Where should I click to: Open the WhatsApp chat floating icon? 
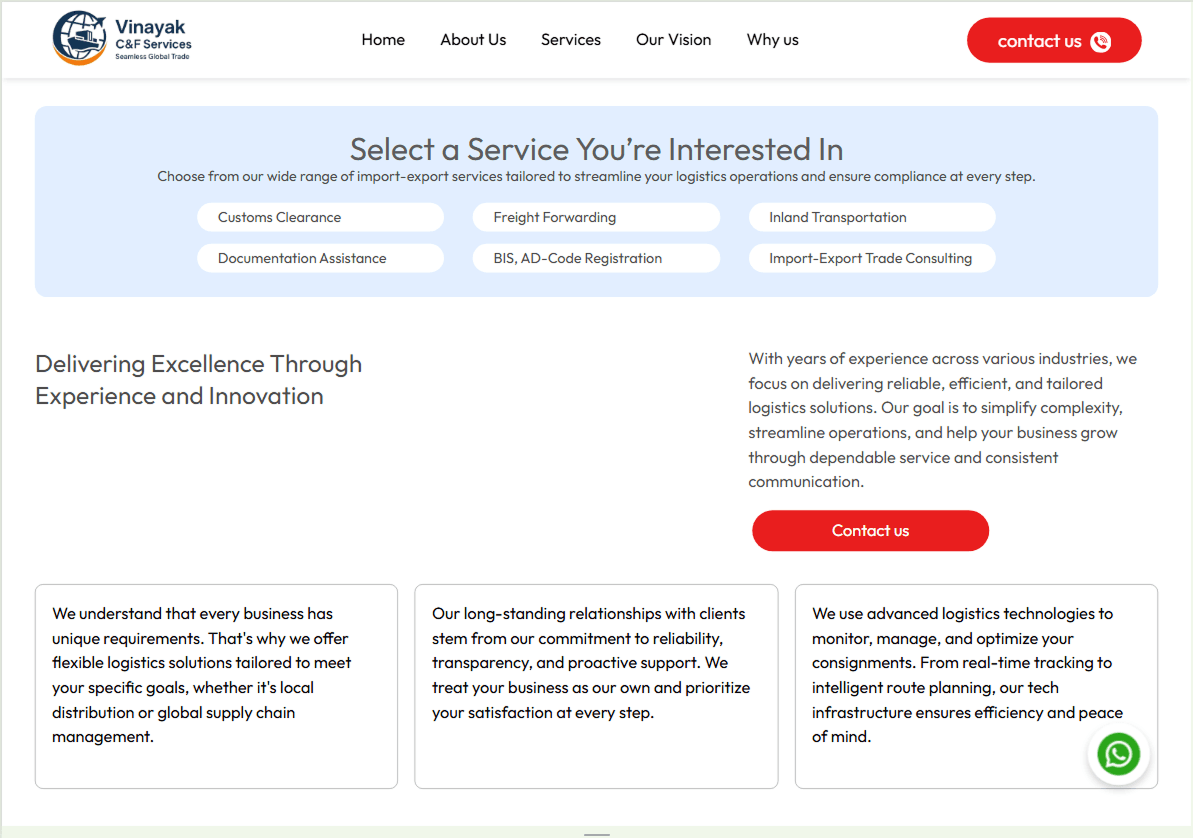point(1118,754)
